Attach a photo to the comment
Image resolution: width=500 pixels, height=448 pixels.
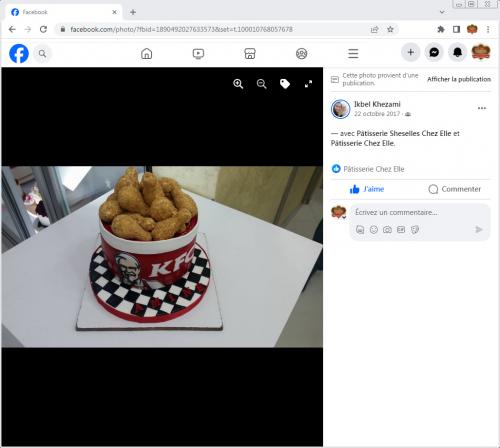pos(387,230)
